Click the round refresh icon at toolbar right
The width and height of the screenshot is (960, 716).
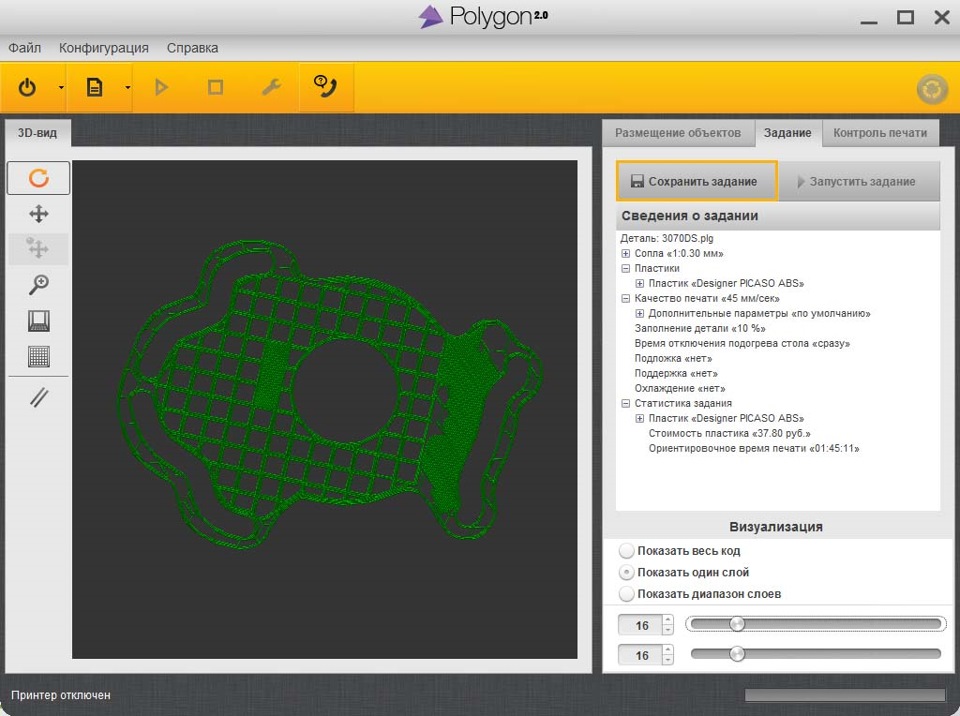pos(932,89)
